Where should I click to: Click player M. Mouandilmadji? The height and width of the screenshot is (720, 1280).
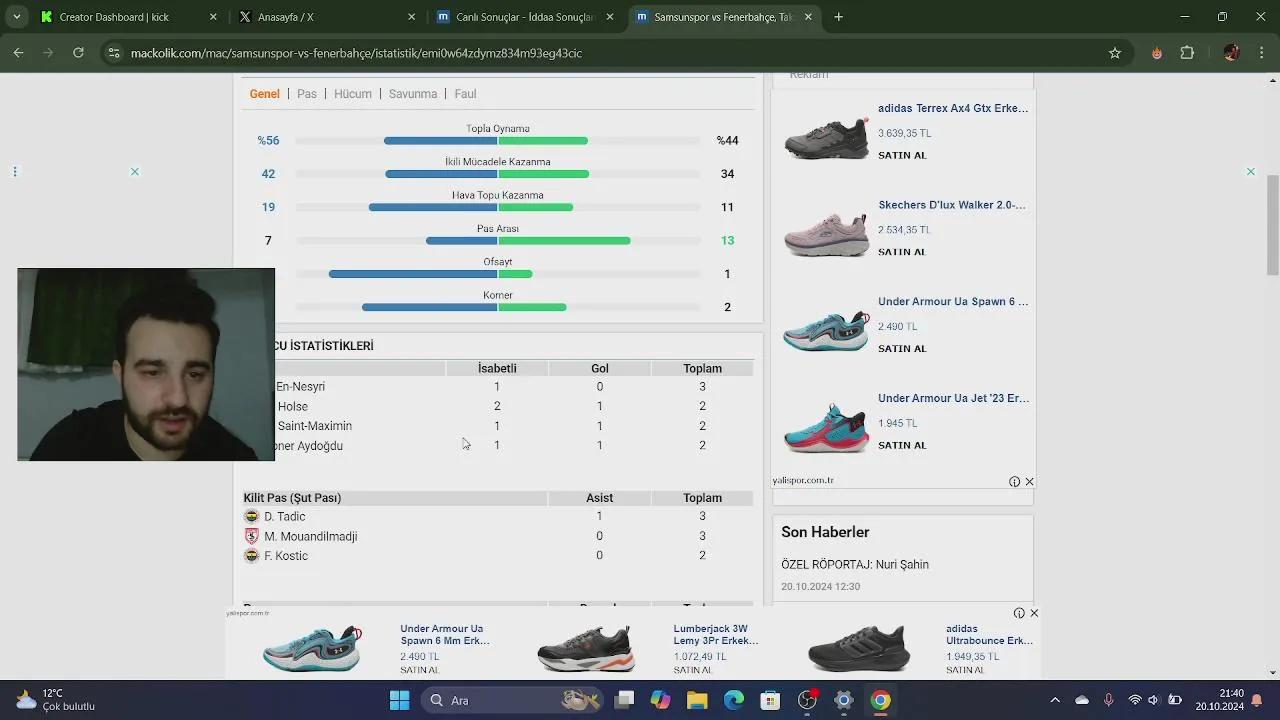point(311,537)
